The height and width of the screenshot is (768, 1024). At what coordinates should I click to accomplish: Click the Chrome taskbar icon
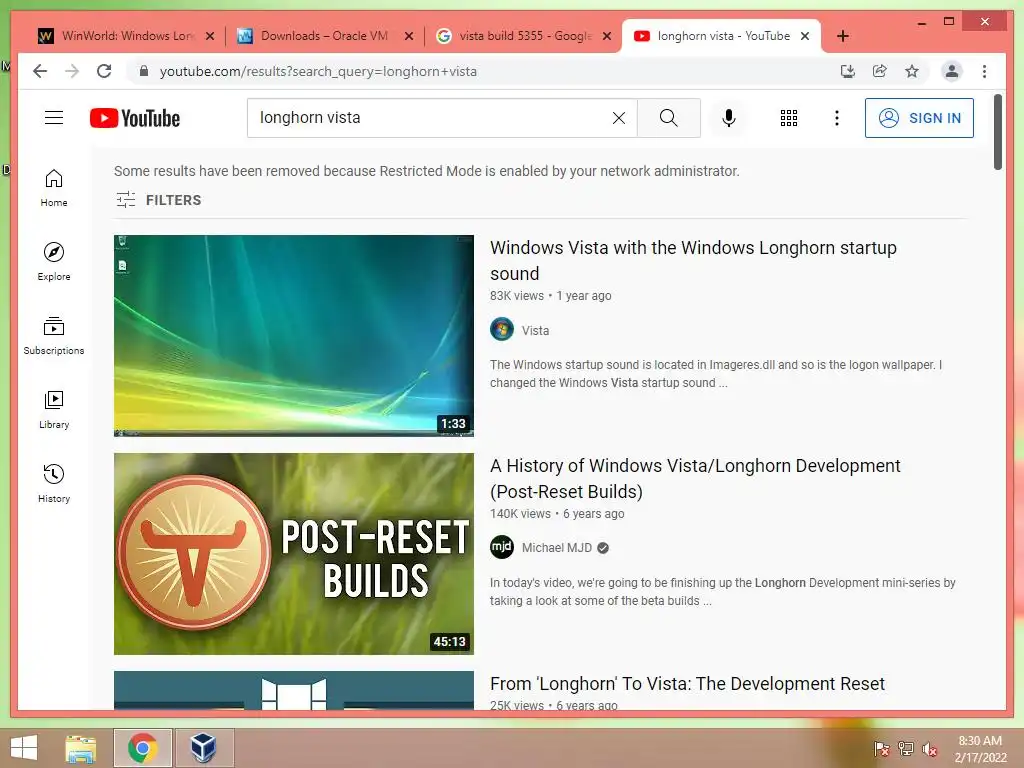(142, 748)
